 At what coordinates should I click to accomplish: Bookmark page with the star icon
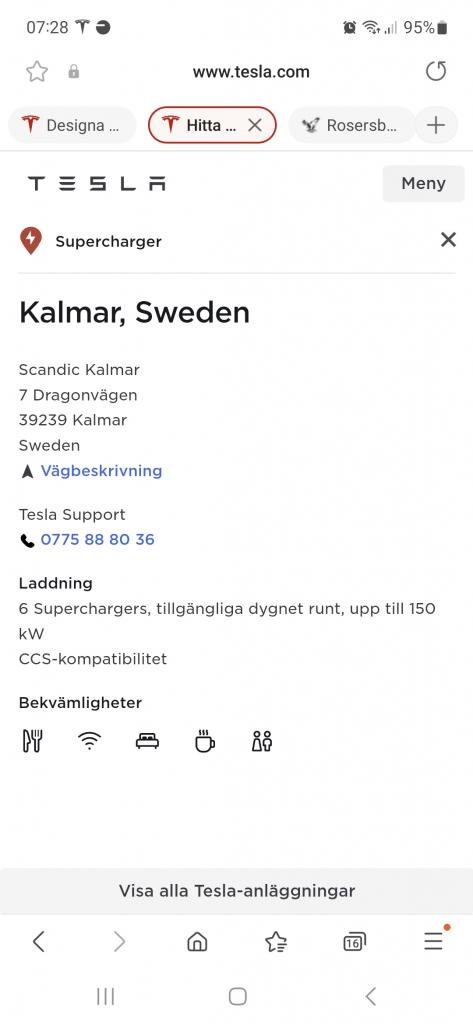click(37, 71)
